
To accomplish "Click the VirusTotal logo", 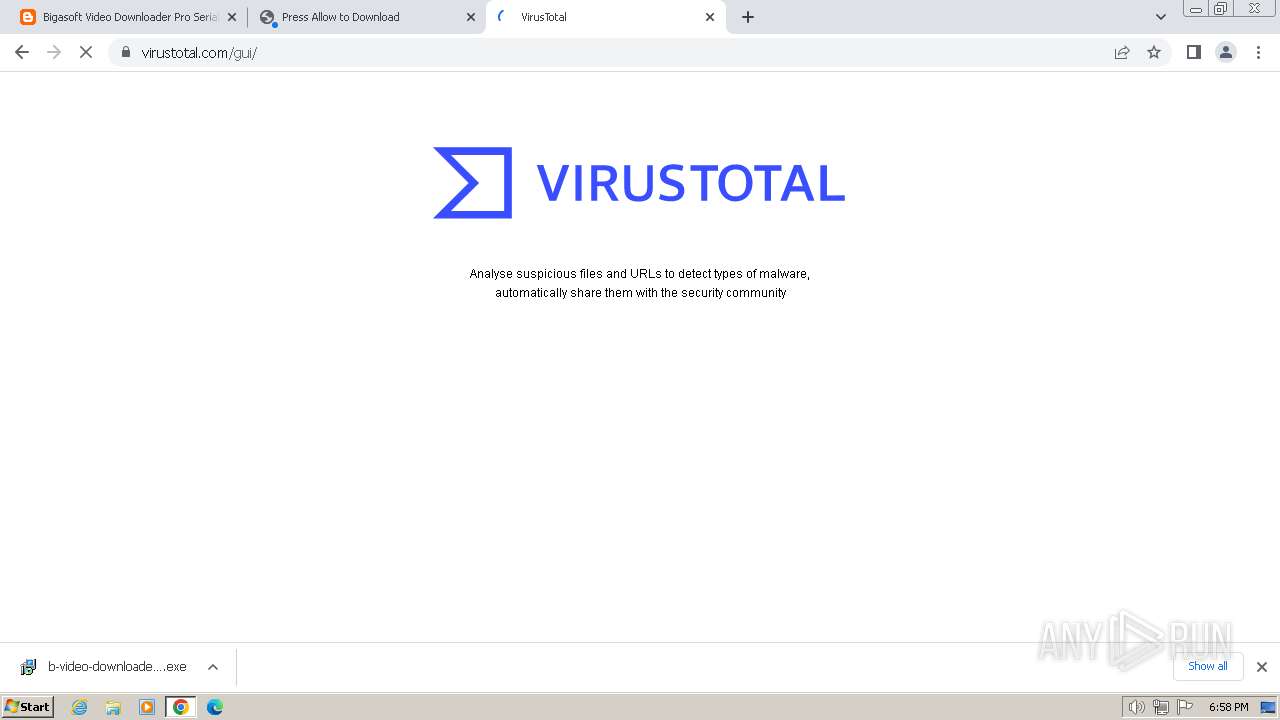I will tap(639, 183).
